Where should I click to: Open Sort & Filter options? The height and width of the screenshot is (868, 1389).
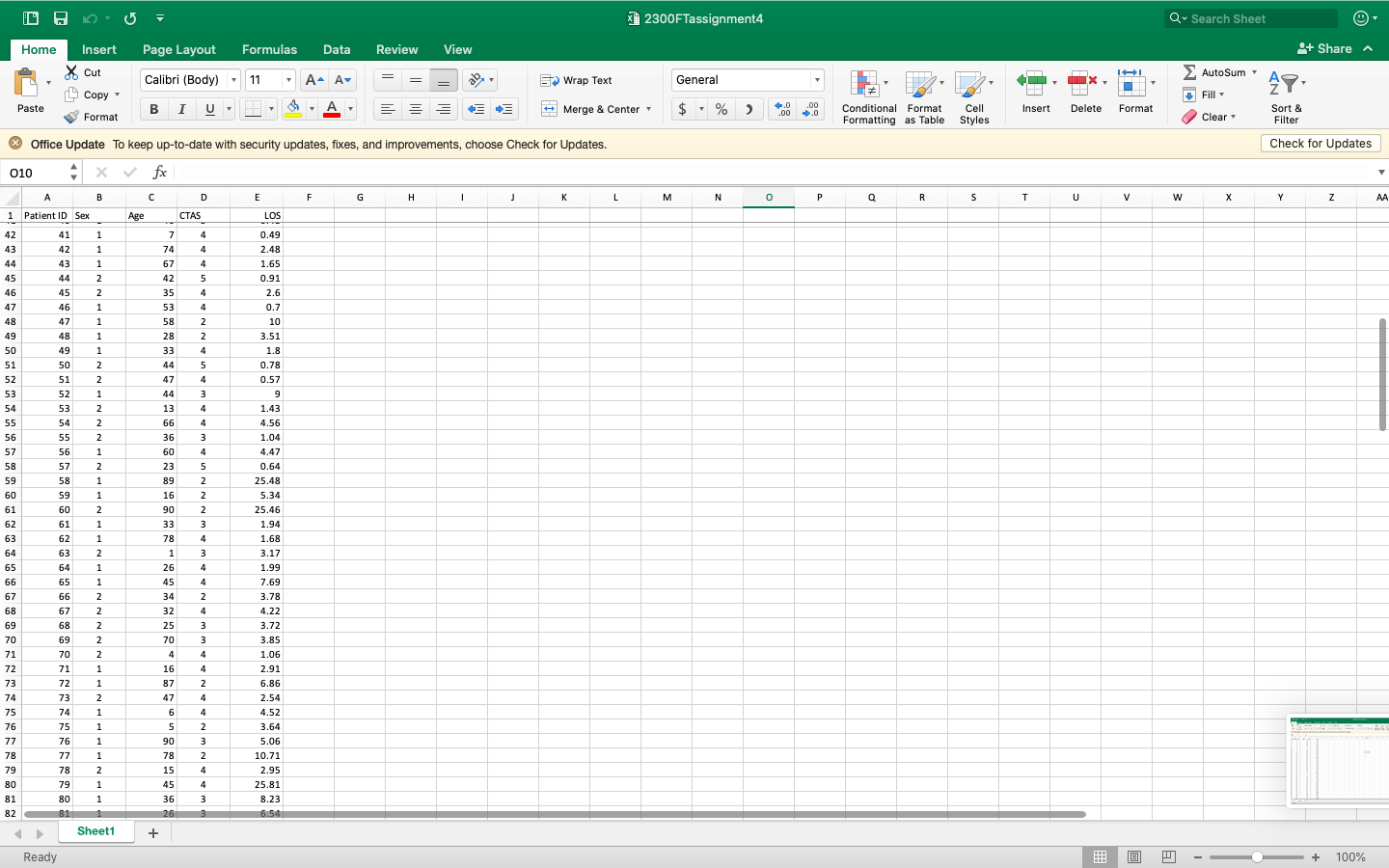point(1286,96)
